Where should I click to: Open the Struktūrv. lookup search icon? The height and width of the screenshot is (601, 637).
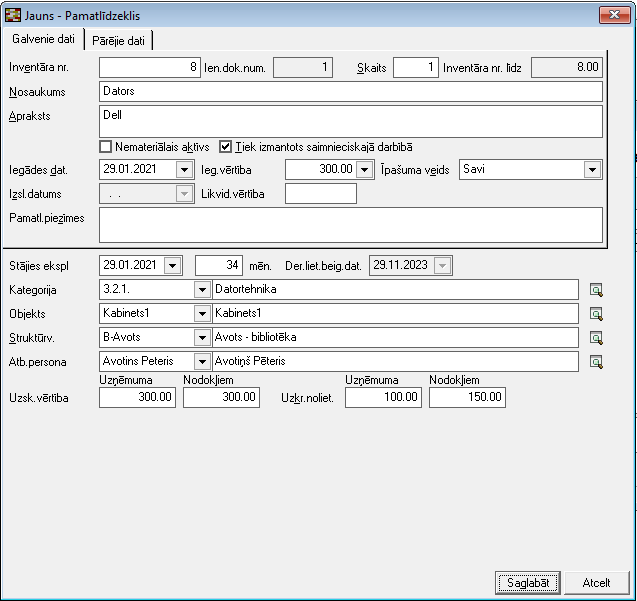(596, 338)
